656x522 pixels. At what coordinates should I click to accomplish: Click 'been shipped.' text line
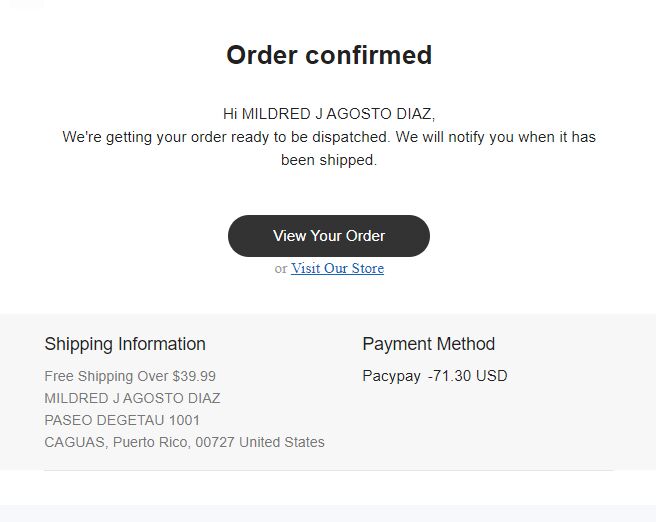[x=329, y=160]
